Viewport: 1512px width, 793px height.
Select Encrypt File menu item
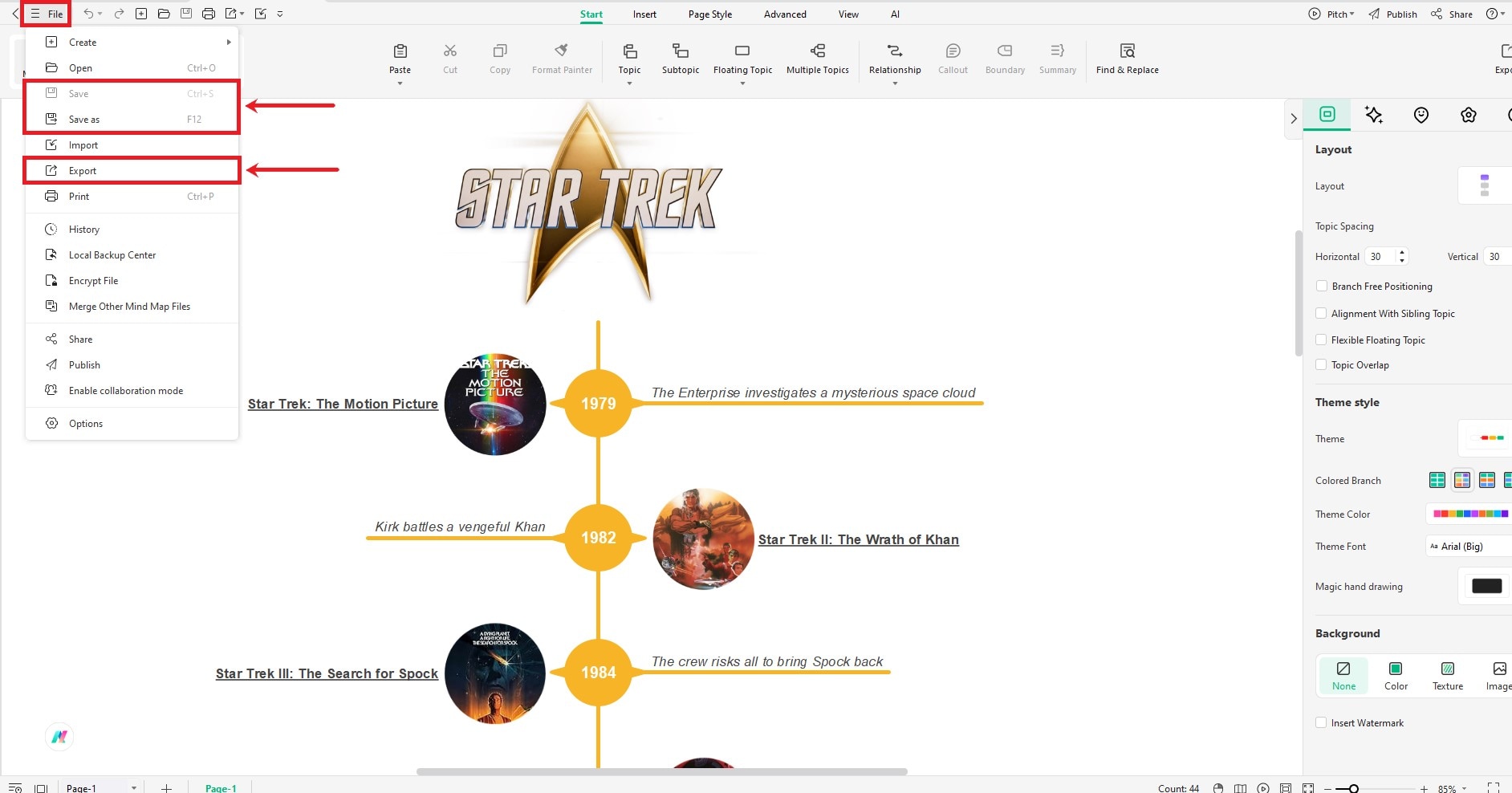(x=132, y=280)
